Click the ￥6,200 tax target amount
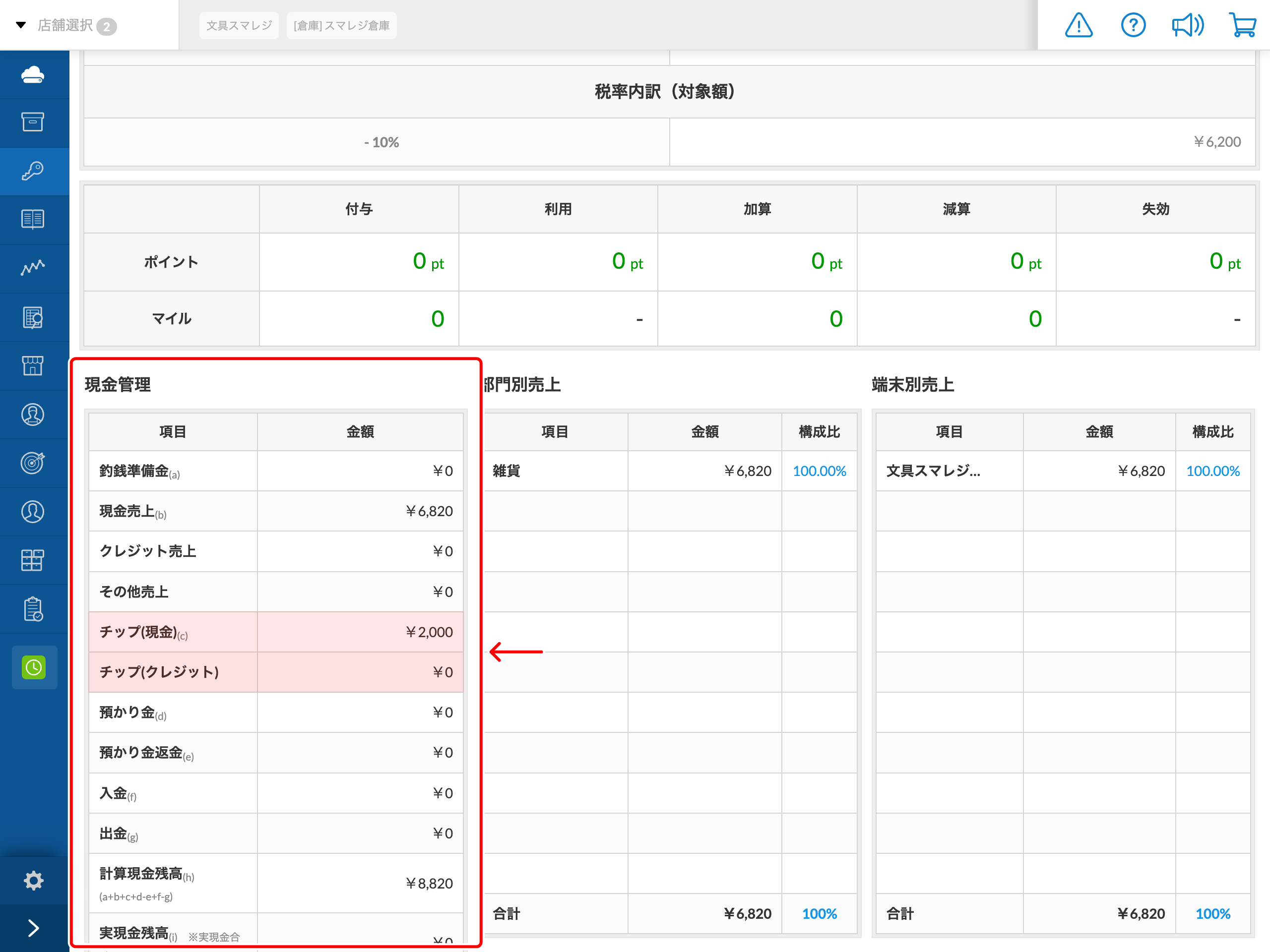The image size is (1270, 952). (x=1217, y=142)
